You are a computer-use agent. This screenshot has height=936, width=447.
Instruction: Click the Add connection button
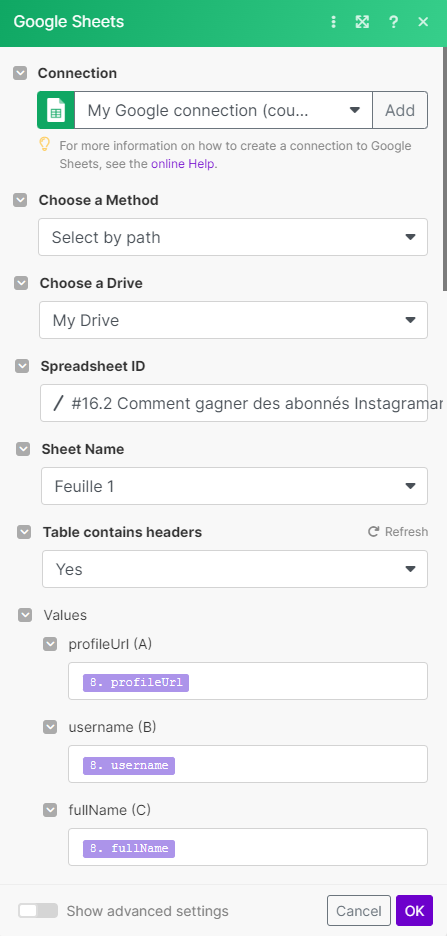point(400,110)
